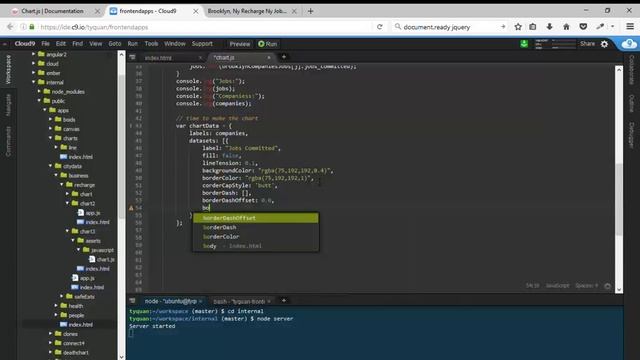The height and width of the screenshot is (360, 640).
Task: Open the Cloud9 settings gear
Action: tap(604, 44)
